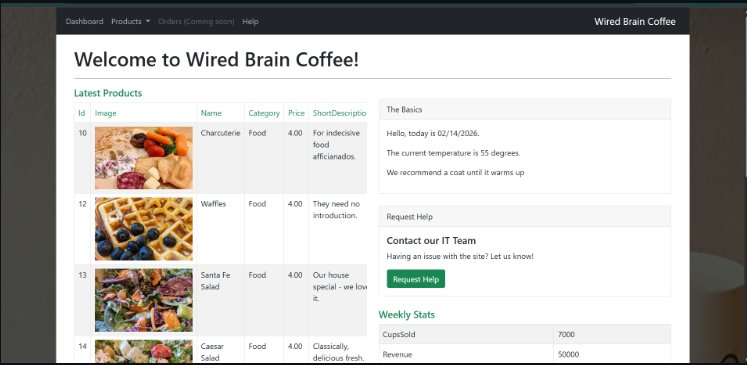Screen dimensions: 747x365
Task: Click the 'Hello, today is 02/14/2026' text
Action: coord(433,133)
